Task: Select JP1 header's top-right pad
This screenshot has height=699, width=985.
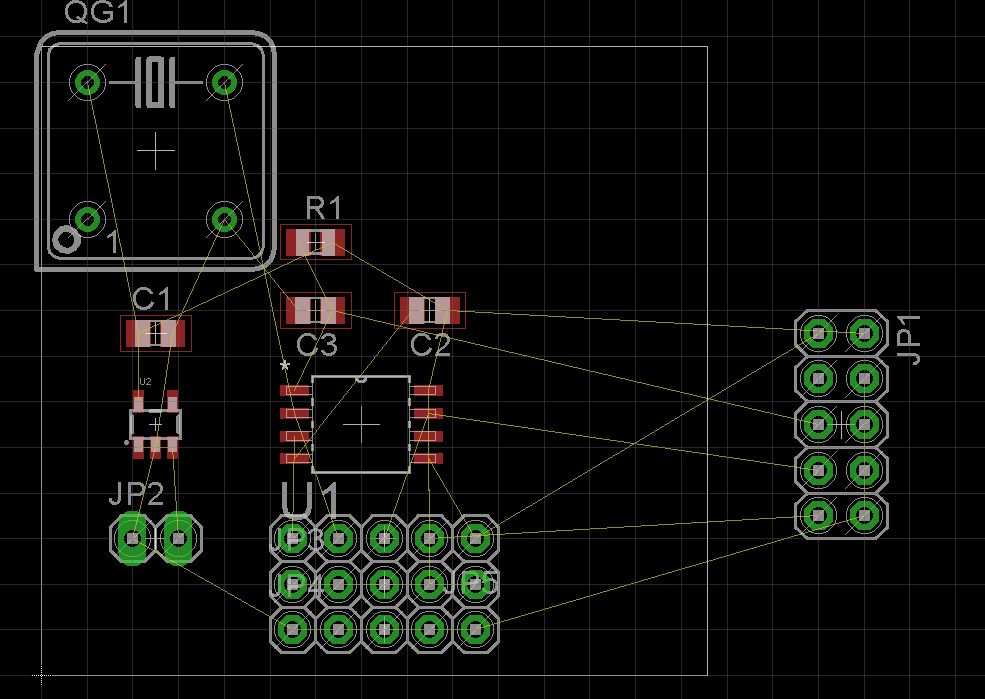Action: [864, 333]
